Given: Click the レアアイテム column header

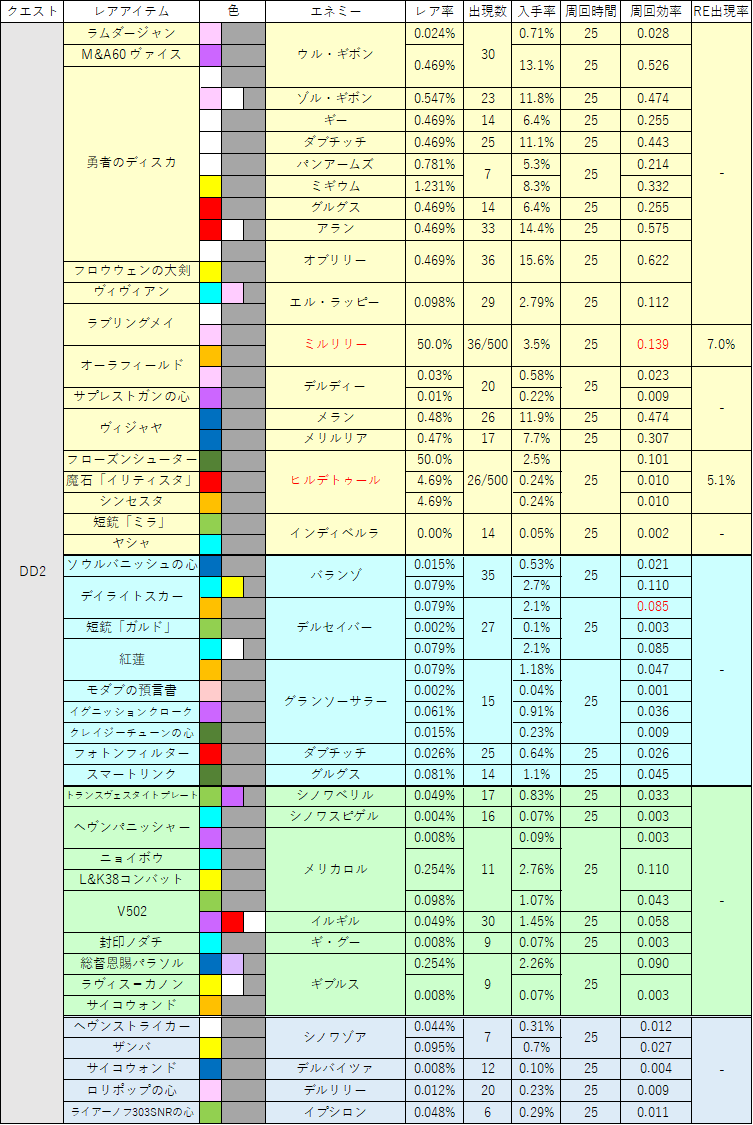Looking at the screenshot, I should tap(131, 11).
